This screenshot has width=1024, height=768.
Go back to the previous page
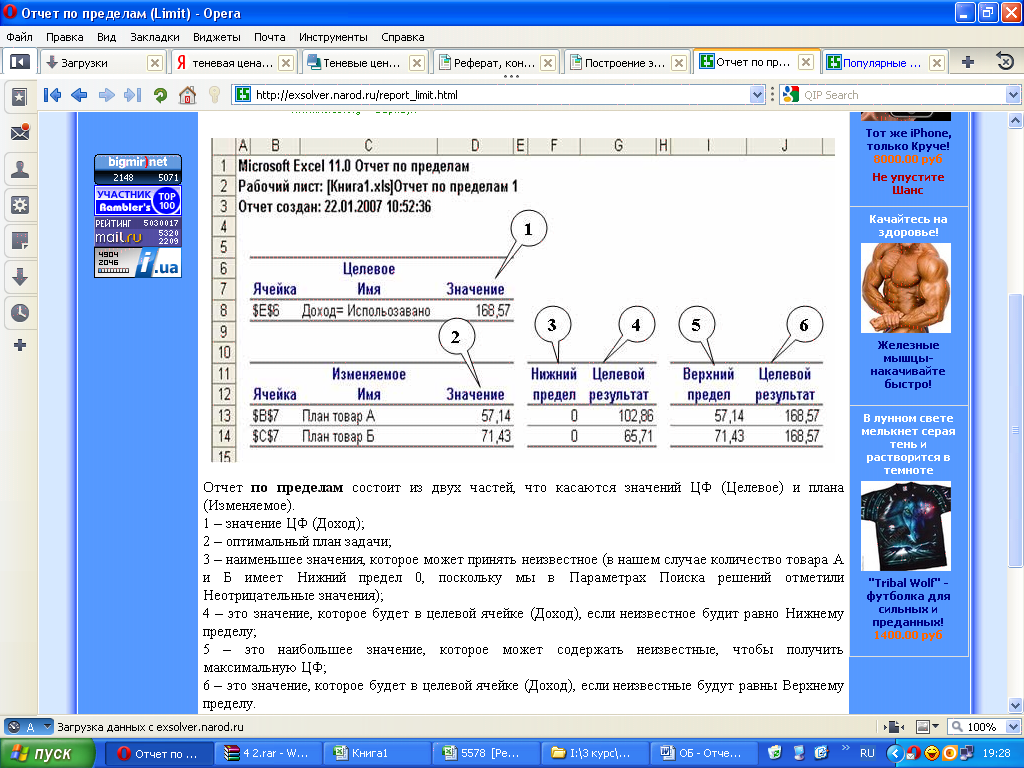(x=79, y=95)
